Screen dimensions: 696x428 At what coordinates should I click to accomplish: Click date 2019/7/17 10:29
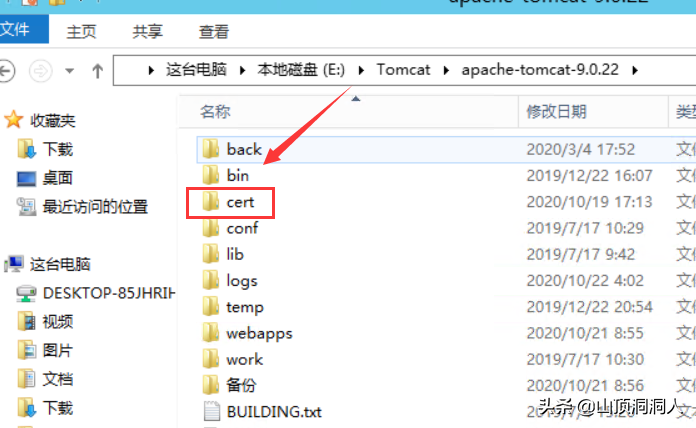point(585,228)
